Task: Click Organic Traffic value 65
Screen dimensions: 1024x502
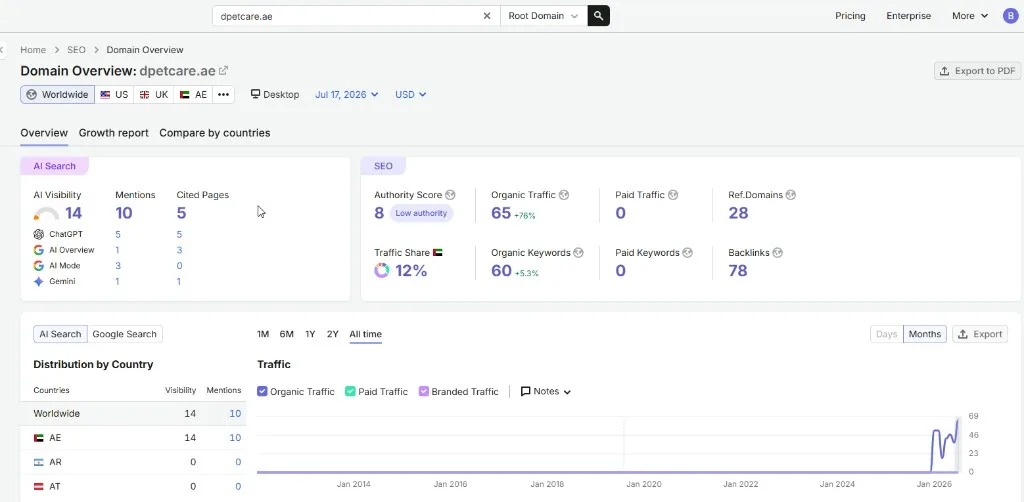Action: pyautogui.click(x=501, y=213)
